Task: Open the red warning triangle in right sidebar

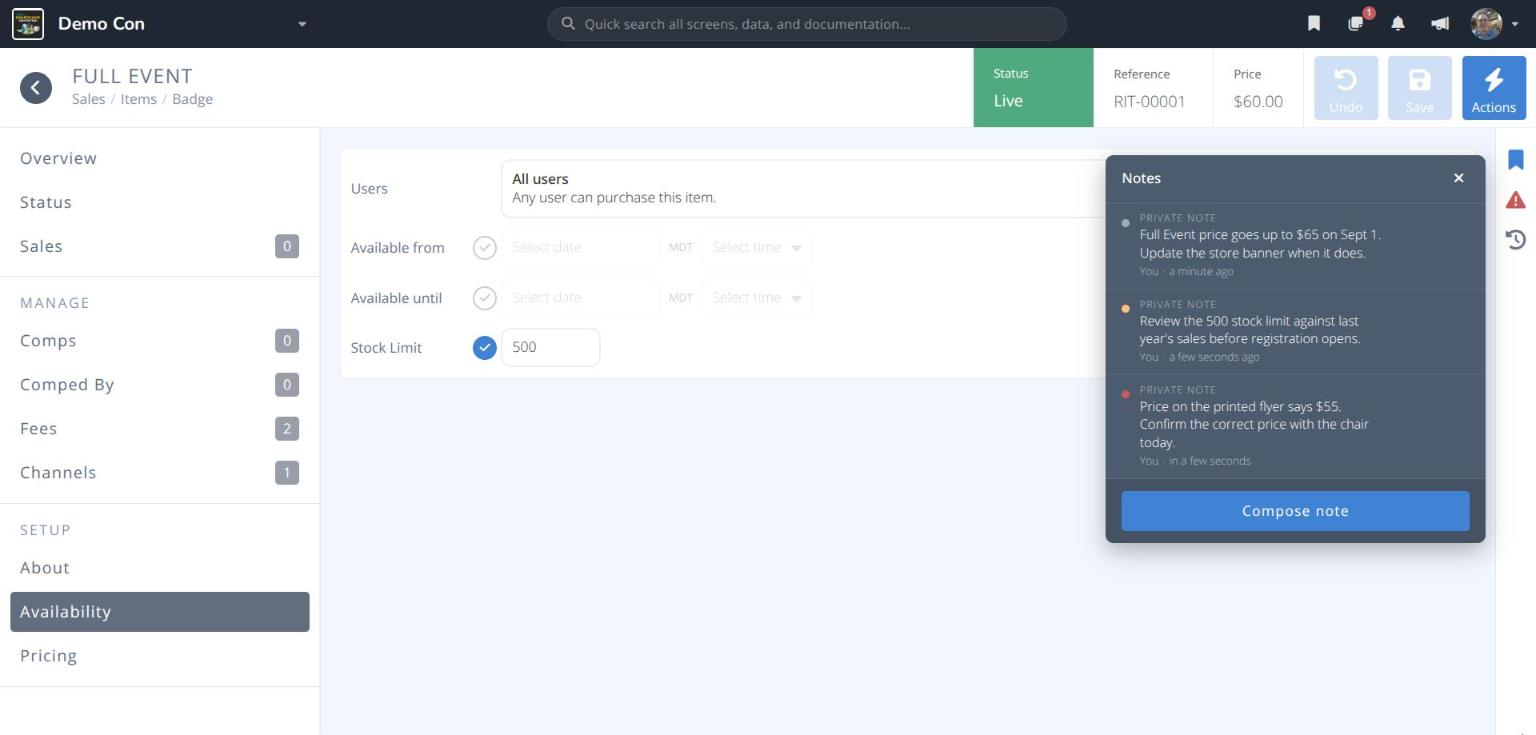Action: (x=1516, y=200)
